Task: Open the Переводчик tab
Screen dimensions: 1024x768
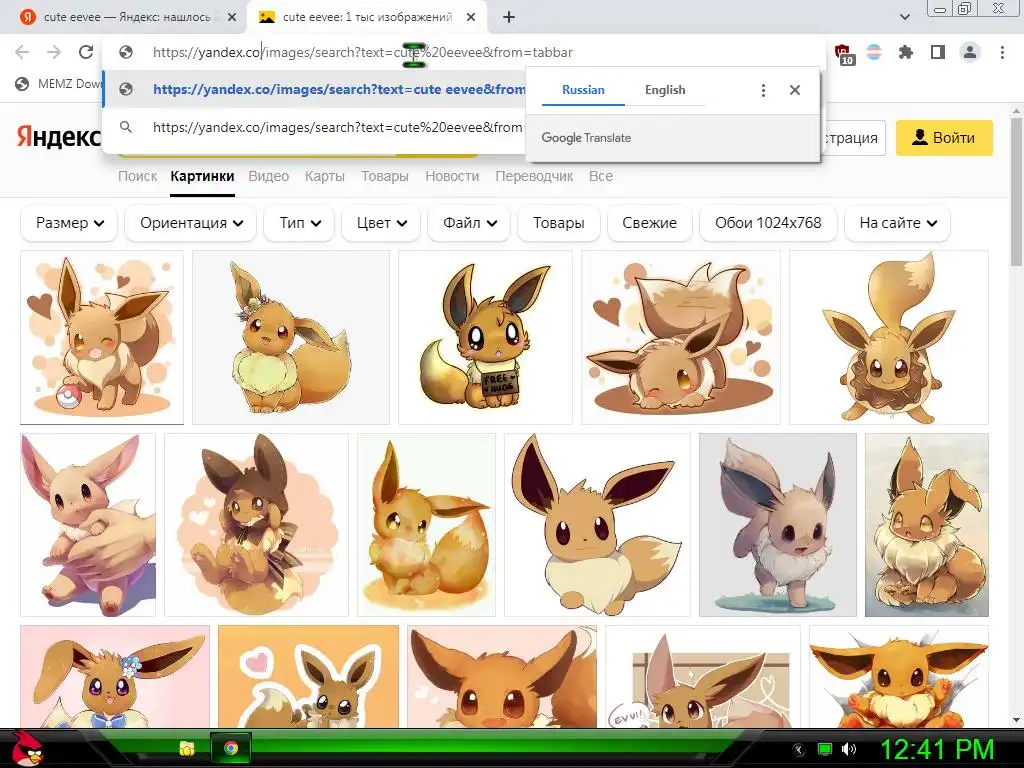Action: 534,176
